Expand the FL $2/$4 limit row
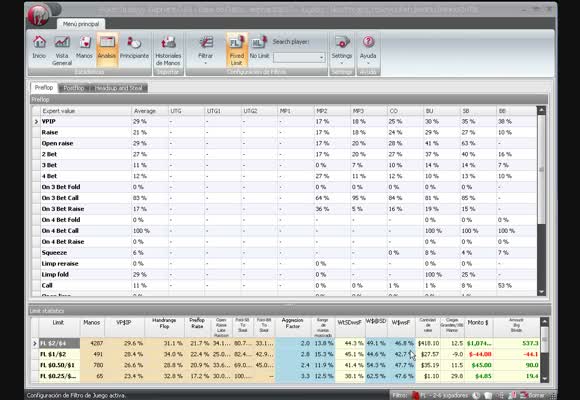This screenshot has width=580, height=400. tap(35, 343)
